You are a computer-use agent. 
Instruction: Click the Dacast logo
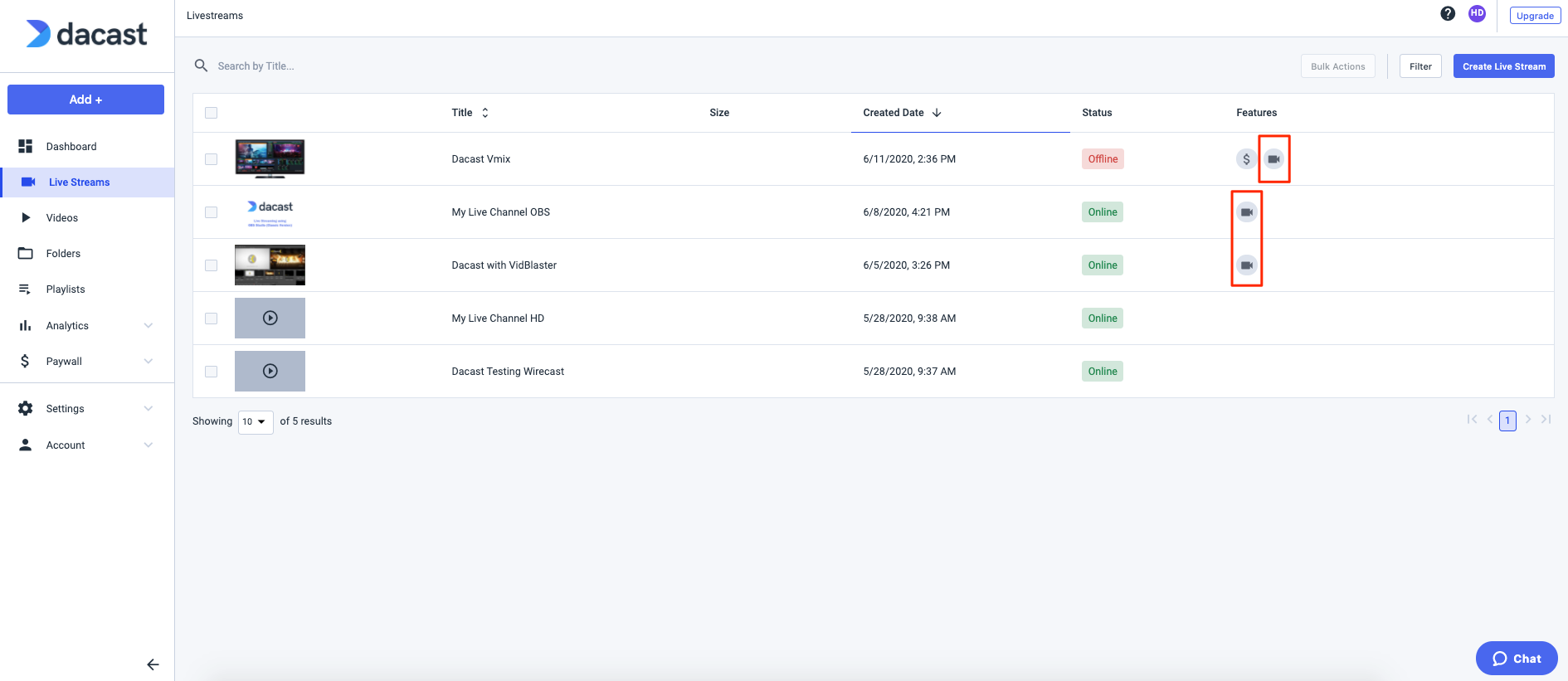click(86, 34)
